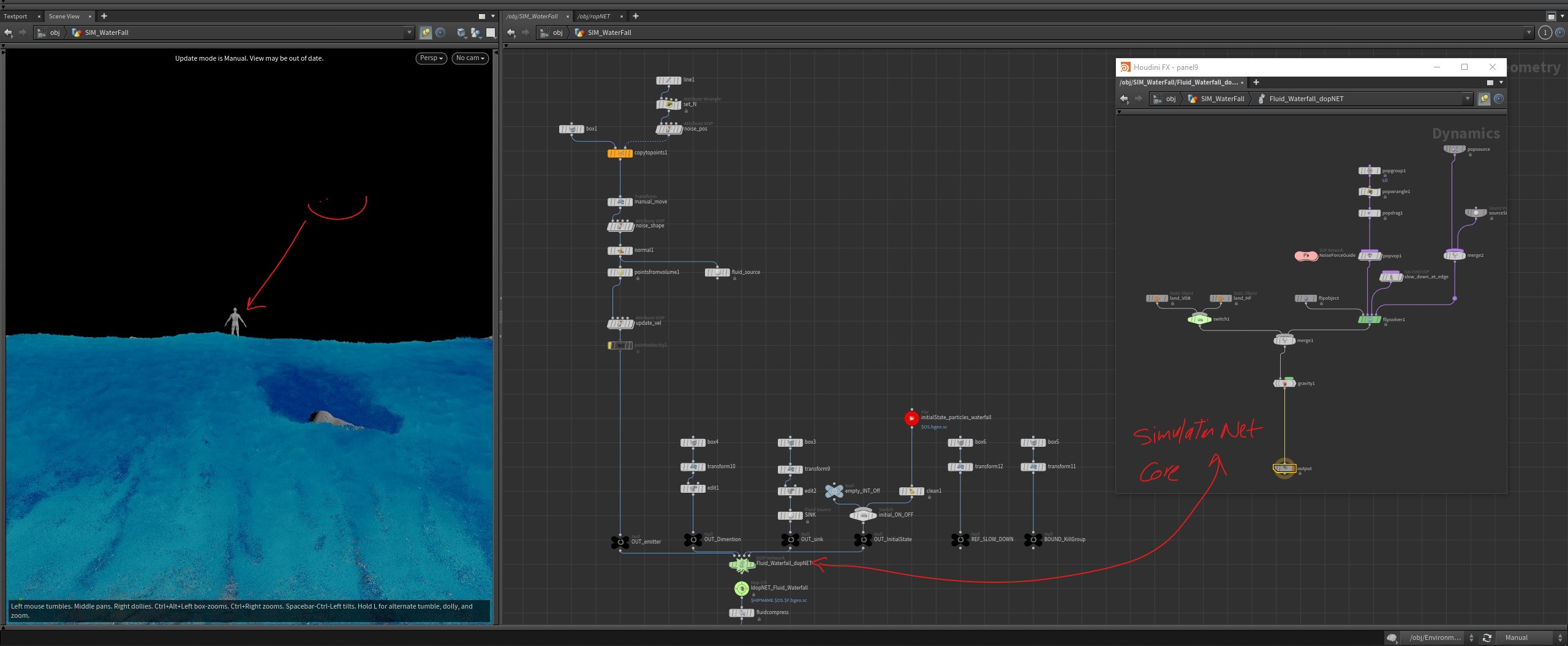Image resolution: width=1568 pixels, height=646 pixels.
Task: Click the red initialState_particles_waterfall file node
Action: click(911, 418)
